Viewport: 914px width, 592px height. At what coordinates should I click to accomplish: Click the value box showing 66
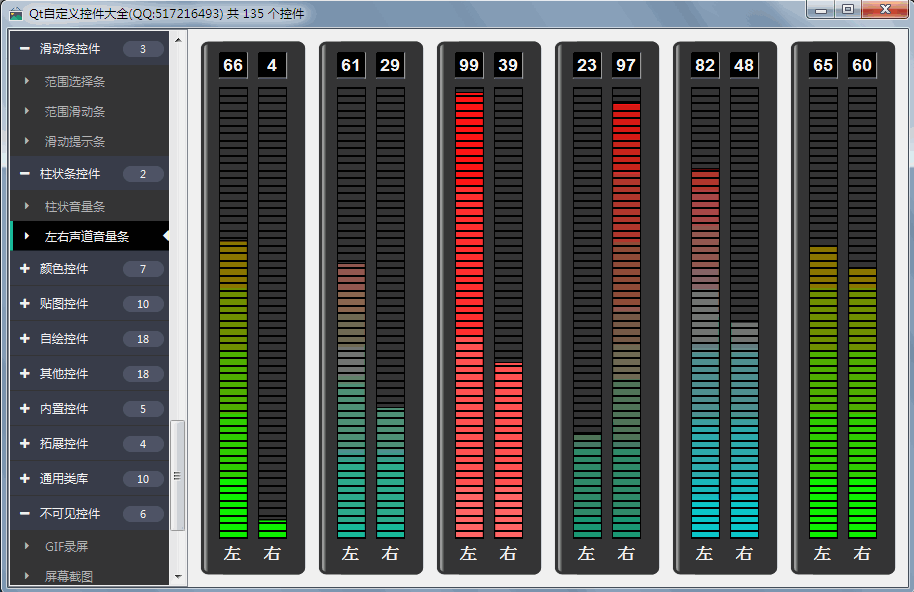click(233, 65)
